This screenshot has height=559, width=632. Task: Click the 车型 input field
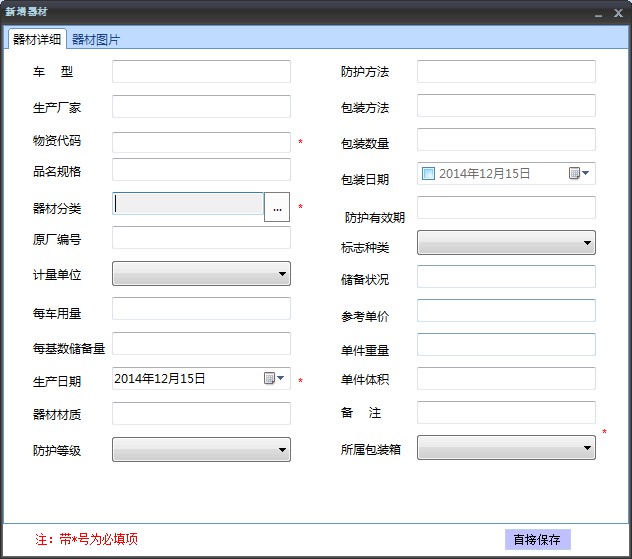pyautogui.click(x=201, y=72)
